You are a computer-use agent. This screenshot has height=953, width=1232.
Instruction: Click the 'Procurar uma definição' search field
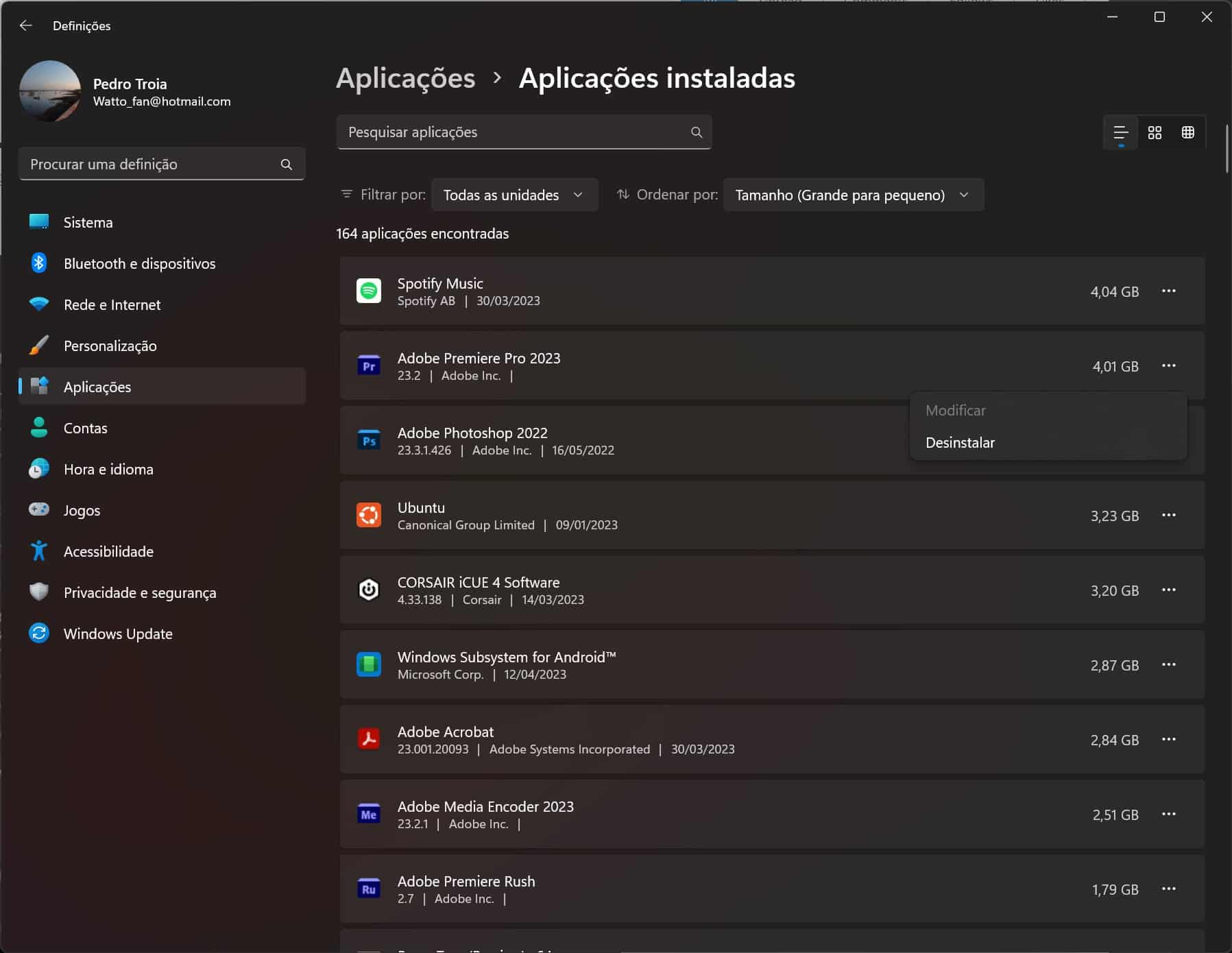(151, 165)
